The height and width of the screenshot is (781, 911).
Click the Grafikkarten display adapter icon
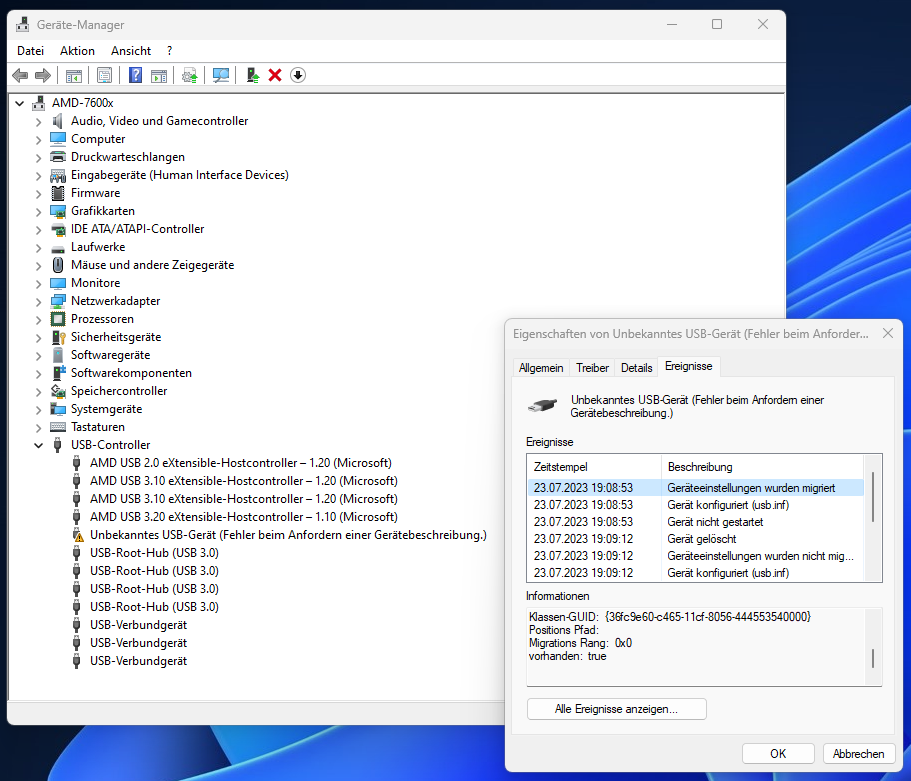(x=58, y=212)
